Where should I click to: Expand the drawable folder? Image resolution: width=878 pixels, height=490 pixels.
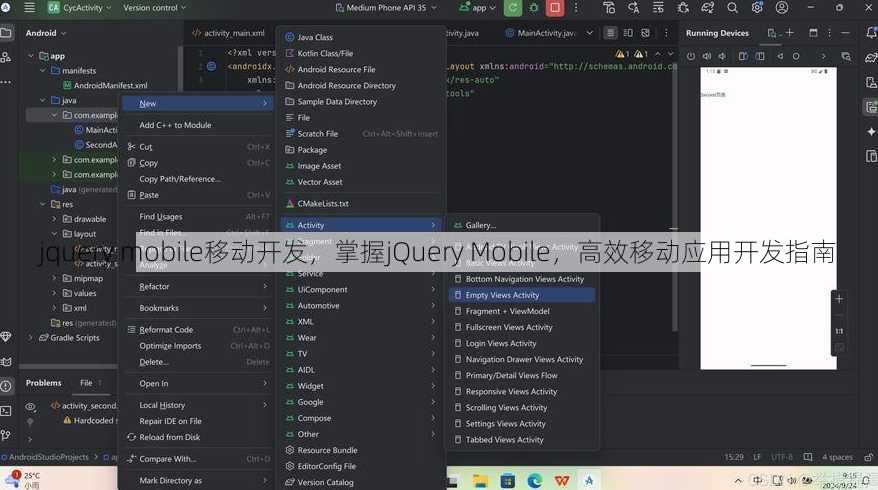(x=54, y=219)
